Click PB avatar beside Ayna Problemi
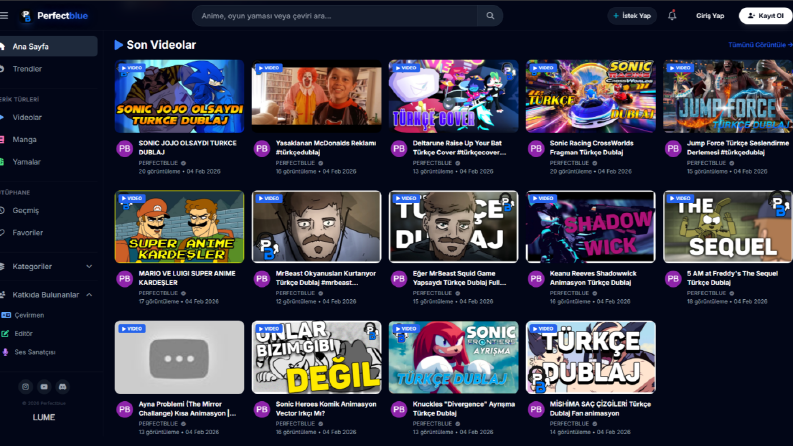This screenshot has width=793, height=446. [124, 409]
